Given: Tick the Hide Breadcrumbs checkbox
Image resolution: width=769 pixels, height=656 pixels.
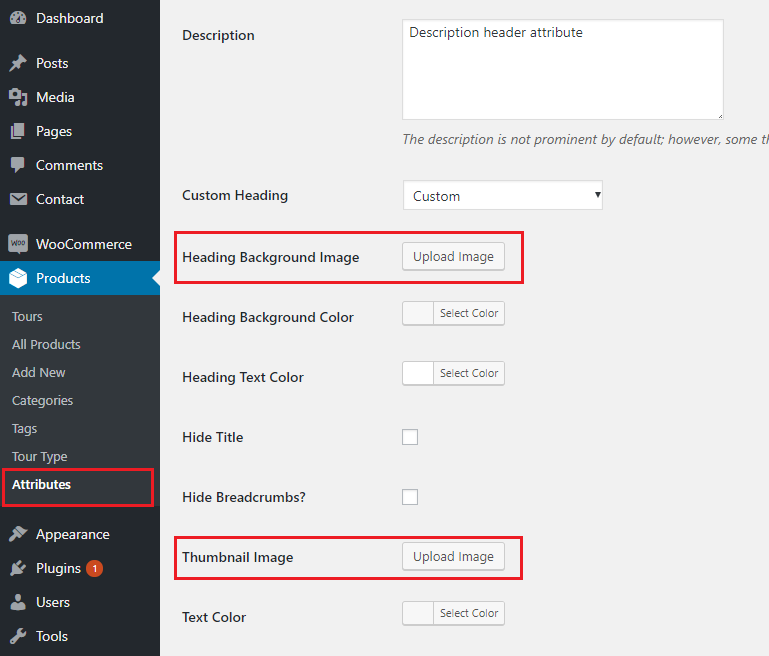Looking at the screenshot, I should click(x=410, y=497).
